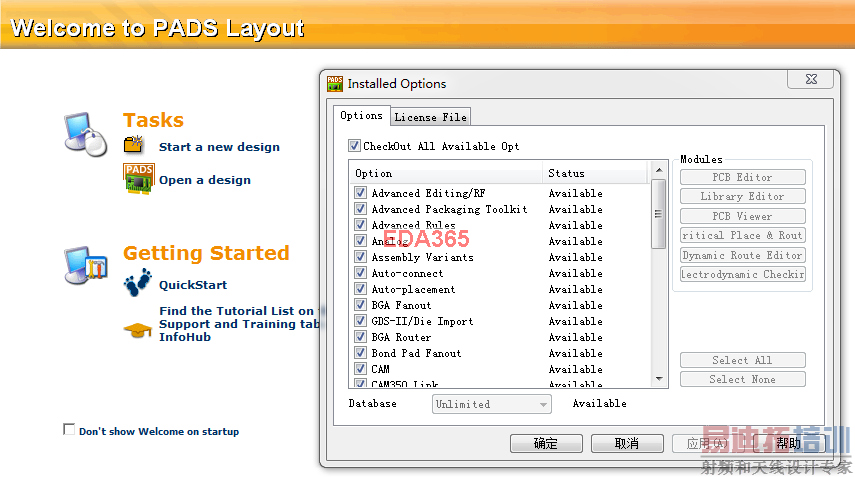Uncheck Advanced Packaging Toolkit option
Screen dimensions: 855x477
point(360,208)
